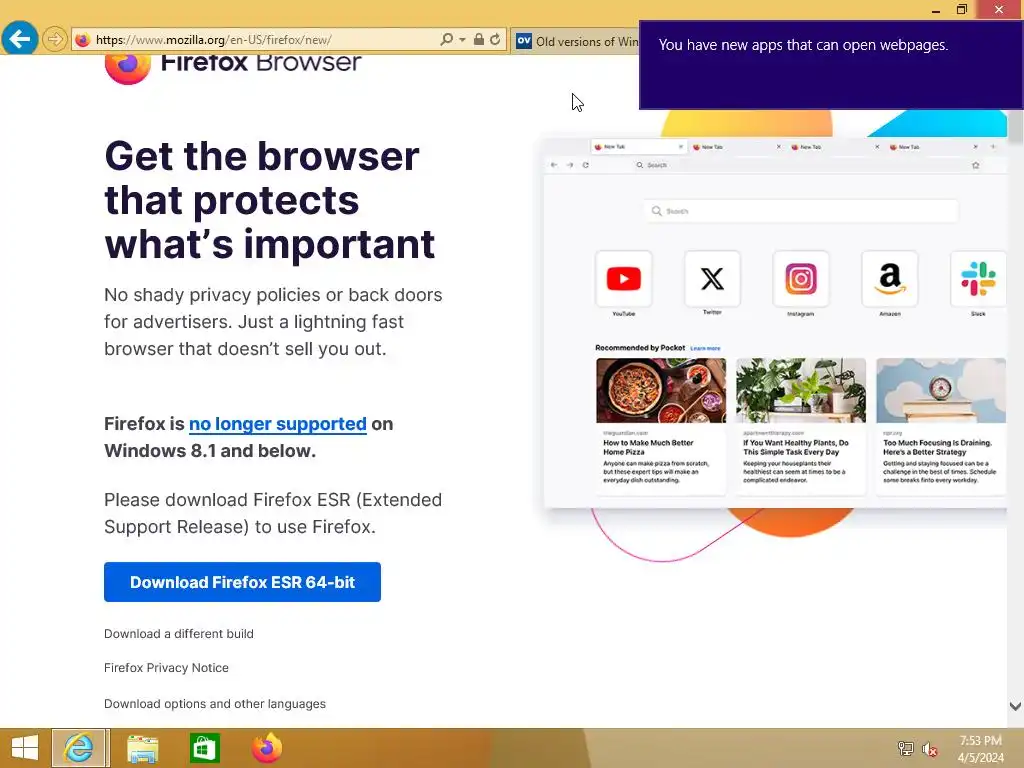Click the search magnifier in address bar
The height and width of the screenshot is (768, 1024).
(447, 39)
